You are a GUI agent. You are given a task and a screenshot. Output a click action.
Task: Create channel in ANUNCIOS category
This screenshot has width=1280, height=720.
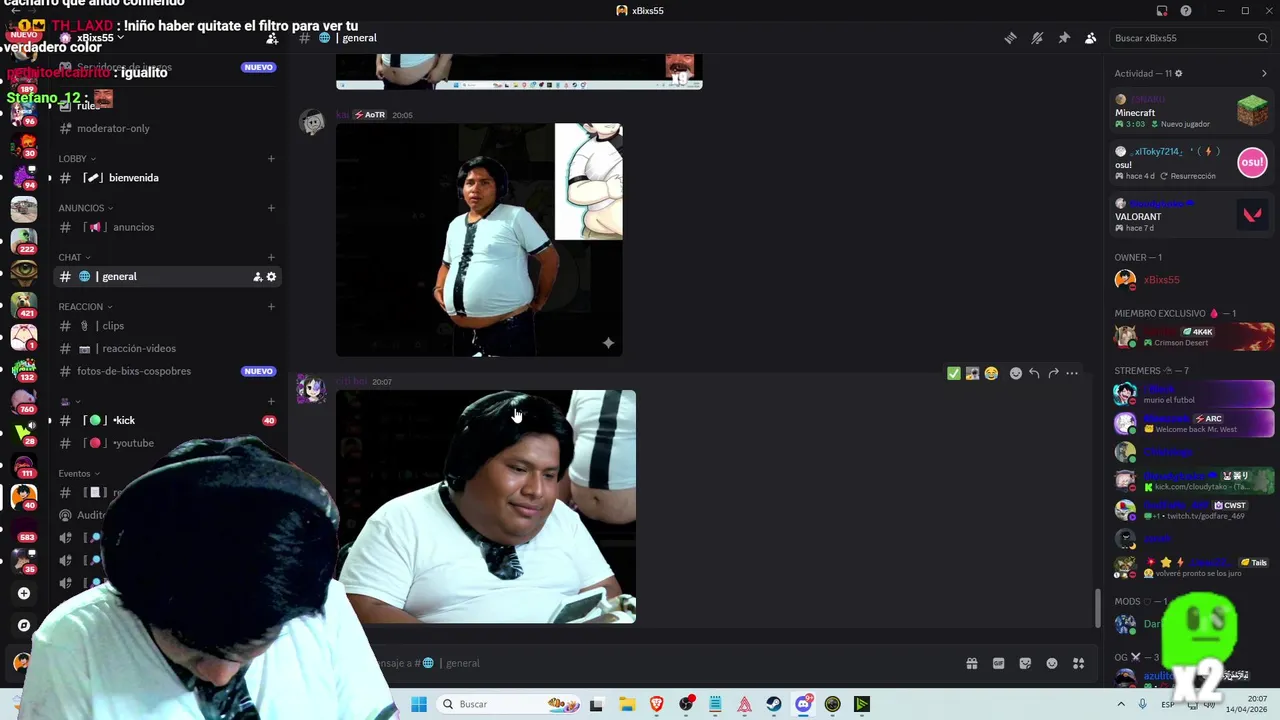(271, 208)
